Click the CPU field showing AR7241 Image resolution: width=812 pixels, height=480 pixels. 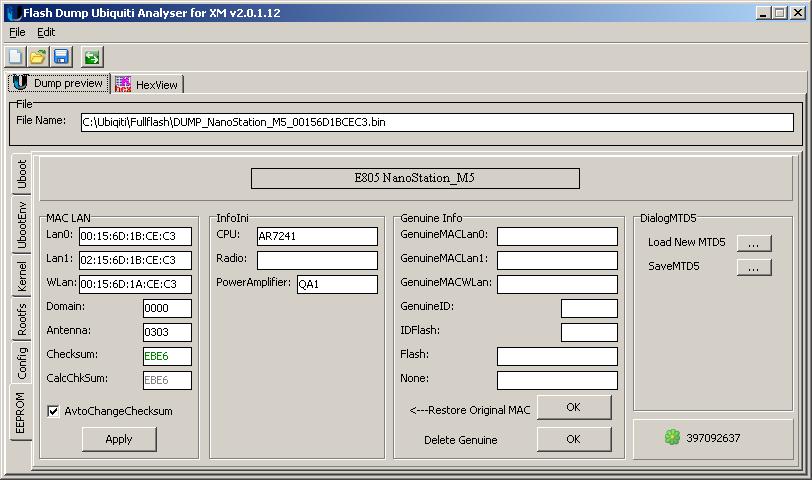[x=317, y=236]
